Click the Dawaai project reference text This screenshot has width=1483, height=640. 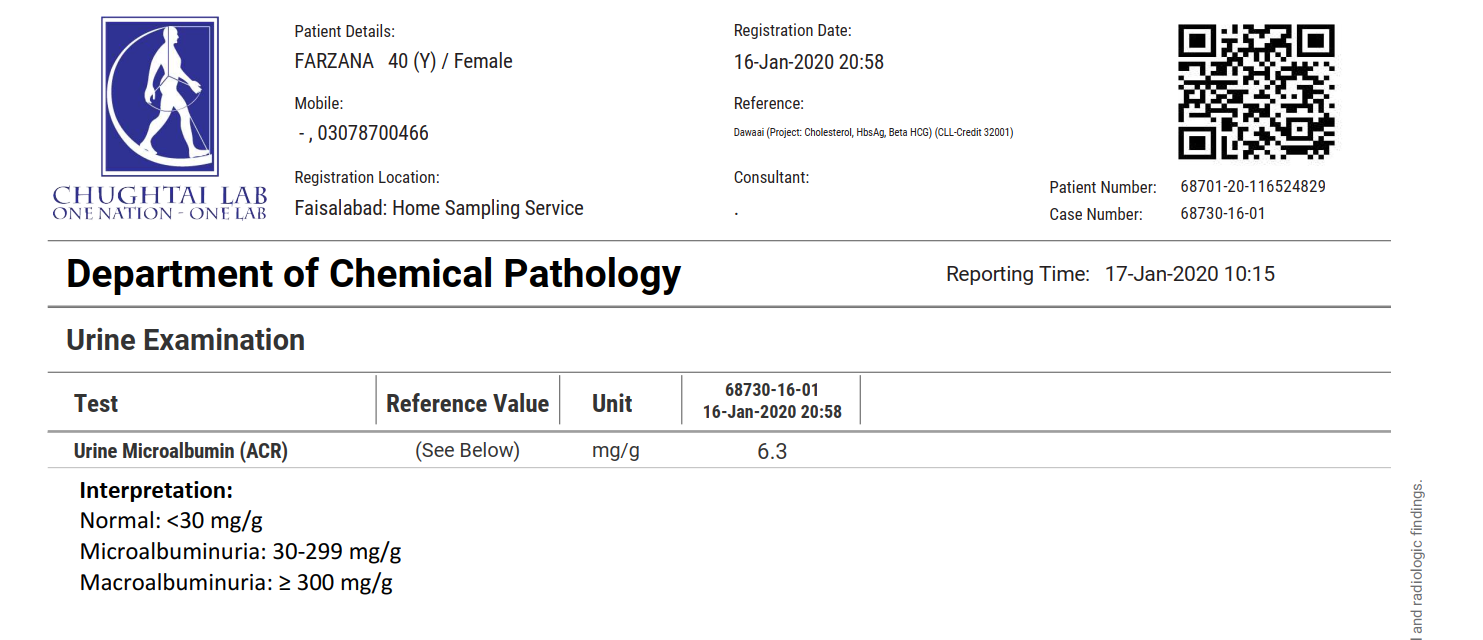point(873,133)
